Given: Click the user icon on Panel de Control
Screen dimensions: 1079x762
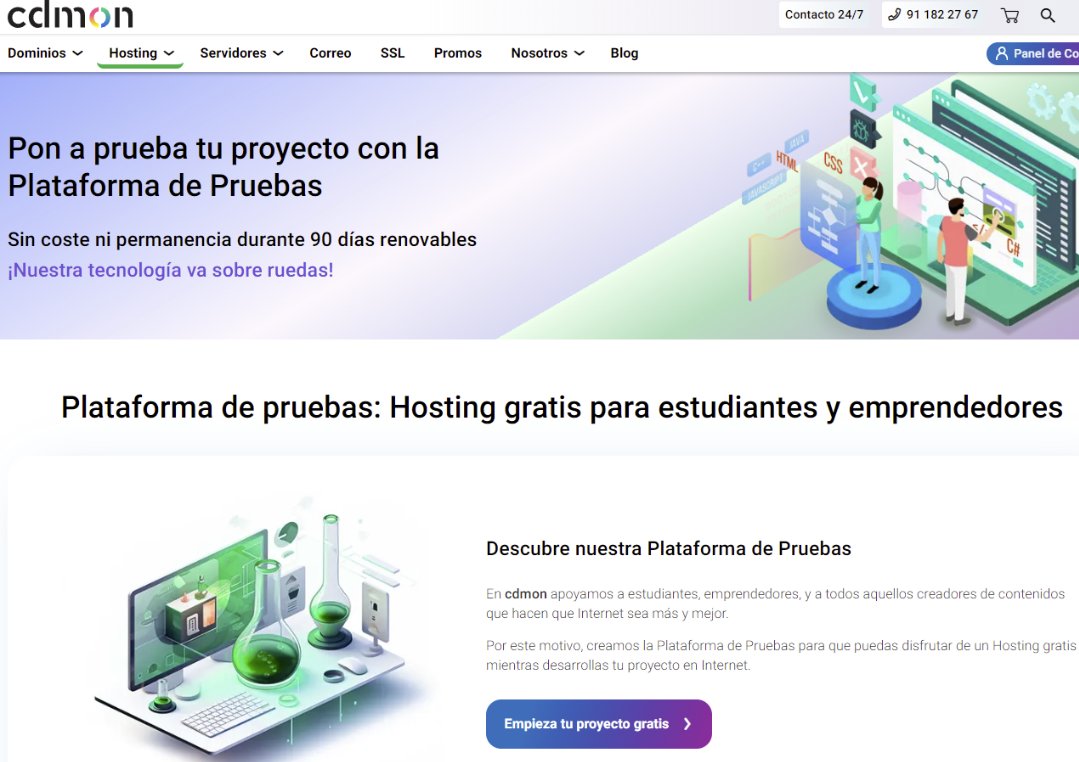Looking at the screenshot, I should [1001, 54].
